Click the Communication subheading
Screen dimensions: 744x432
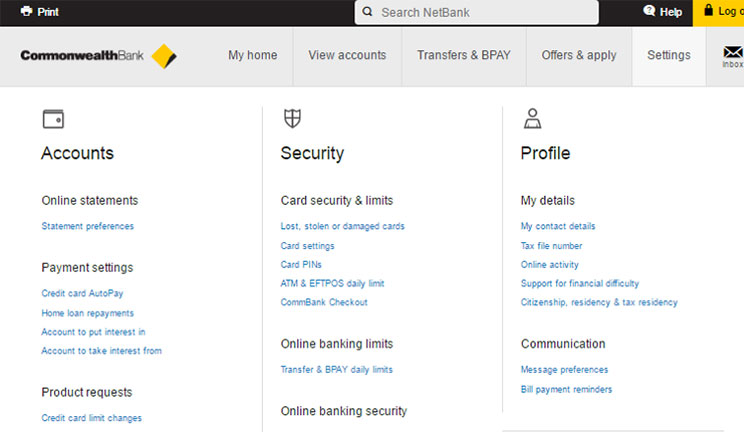point(563,344)
